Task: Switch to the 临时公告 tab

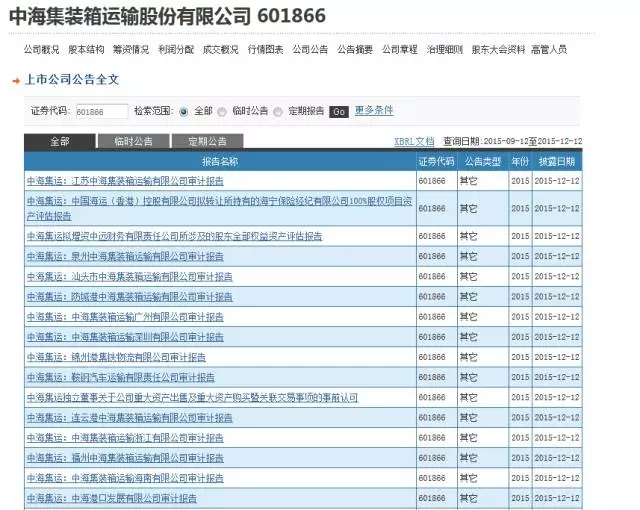Action: click(x=133, y=142)
